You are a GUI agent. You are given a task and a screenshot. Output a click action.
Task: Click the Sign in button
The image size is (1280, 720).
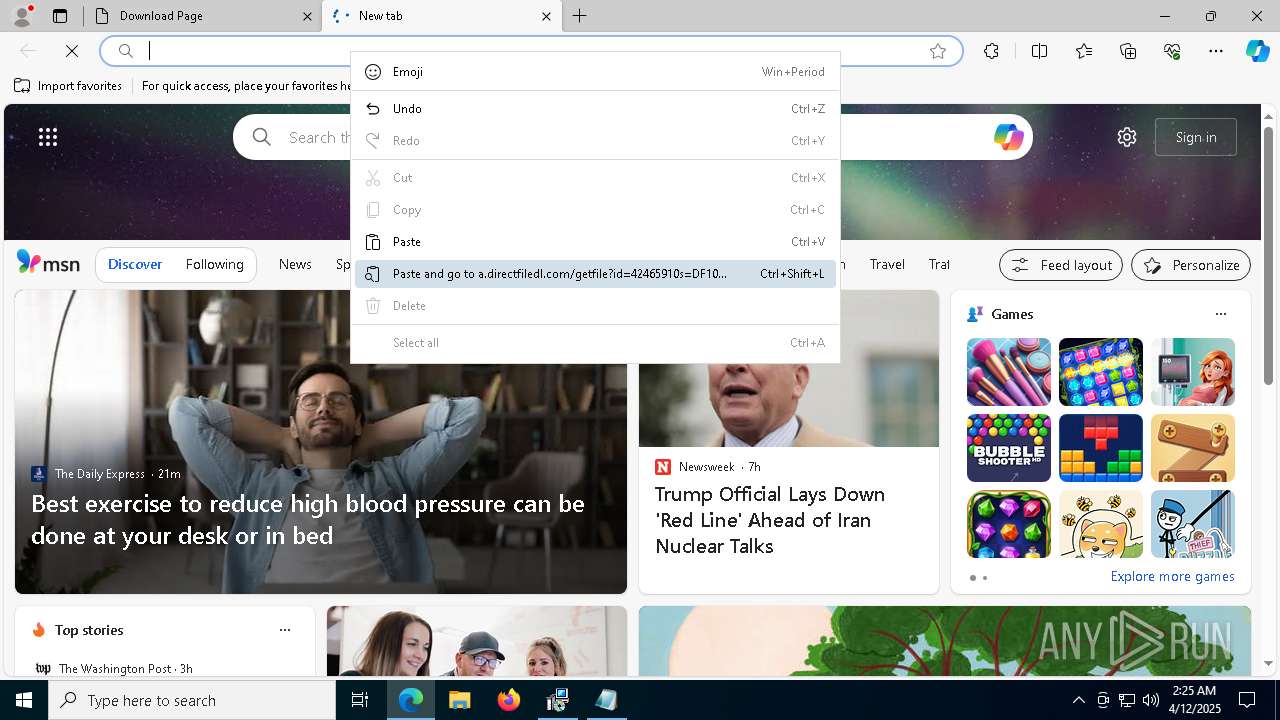click(x=1196, y=137)
